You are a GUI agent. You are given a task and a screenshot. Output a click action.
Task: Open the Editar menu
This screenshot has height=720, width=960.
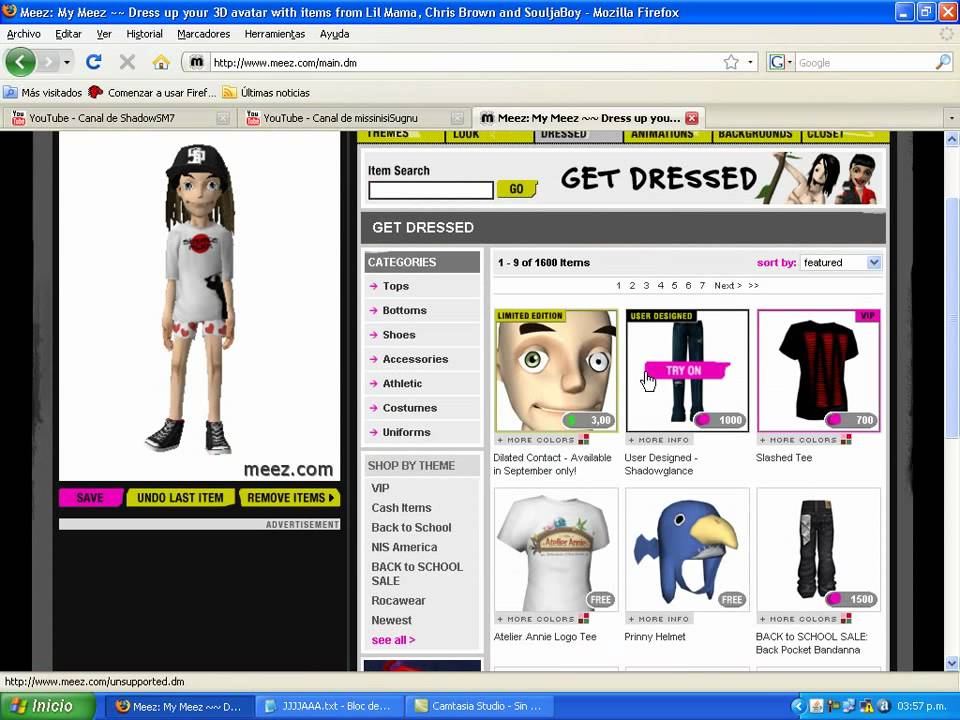tap(68, 34)
